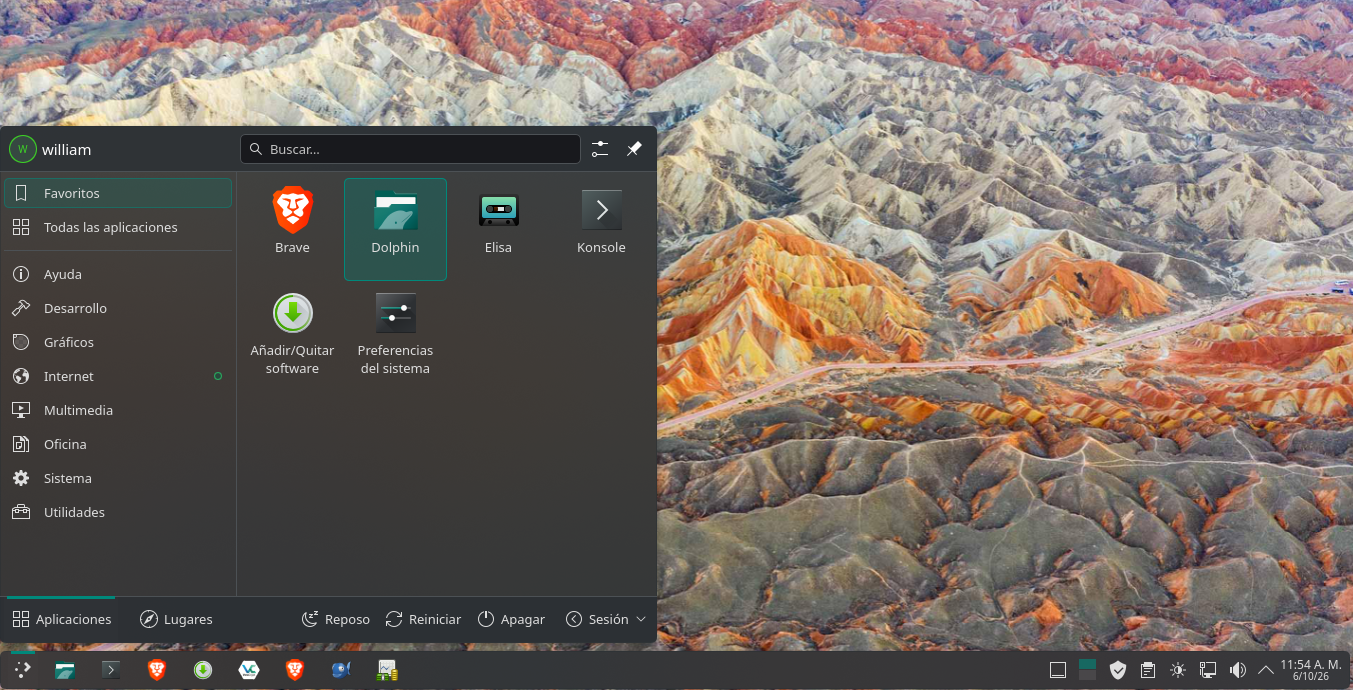1353x690 pixels.
Task: Open the network connections tray icon
Action: [x=1208, y=670]
